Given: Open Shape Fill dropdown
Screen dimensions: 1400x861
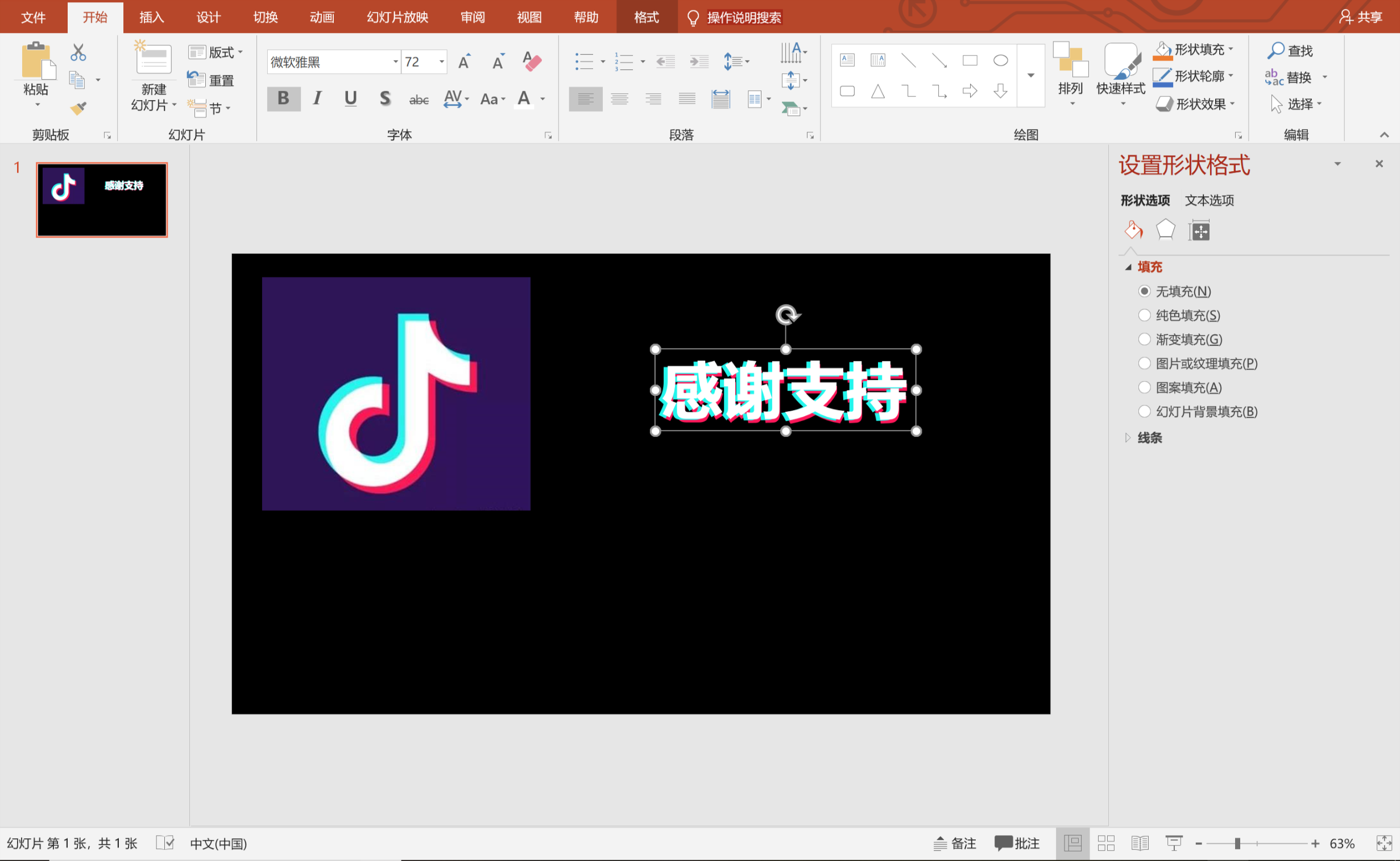Looking at the screenshot, I should [x=1194, y=50].
